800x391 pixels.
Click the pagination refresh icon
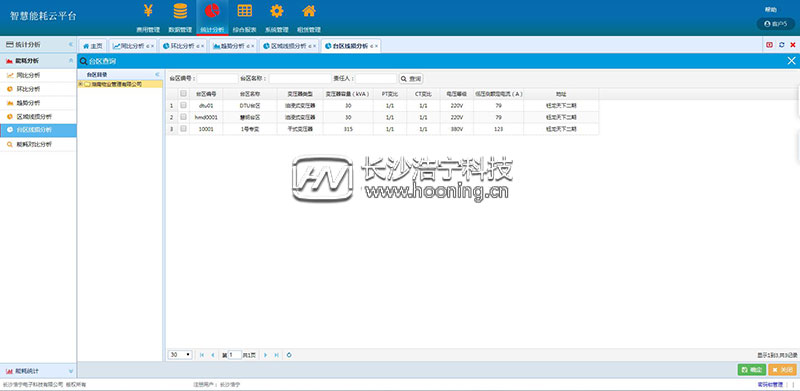[289, 355]
